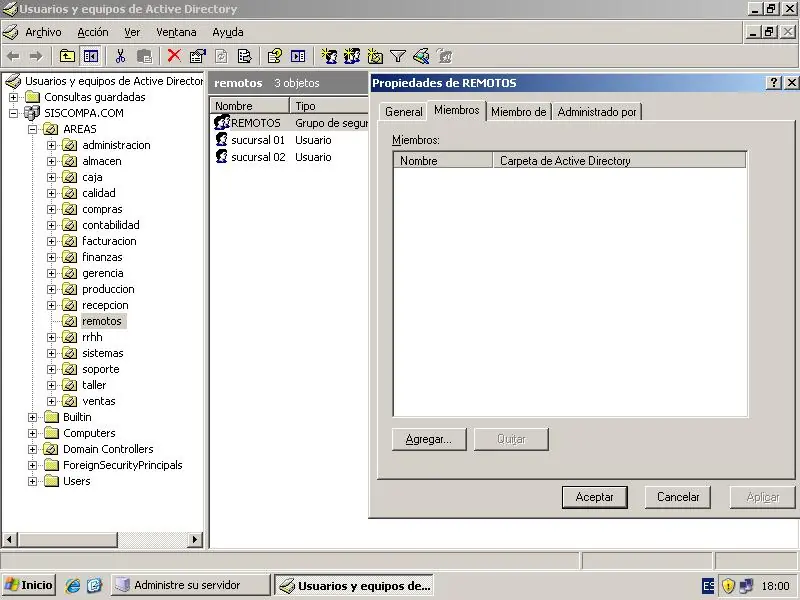Viewport: 800px width, 600px height.
Task: Click the Agregar... button
Action: (x=429, y=439)
